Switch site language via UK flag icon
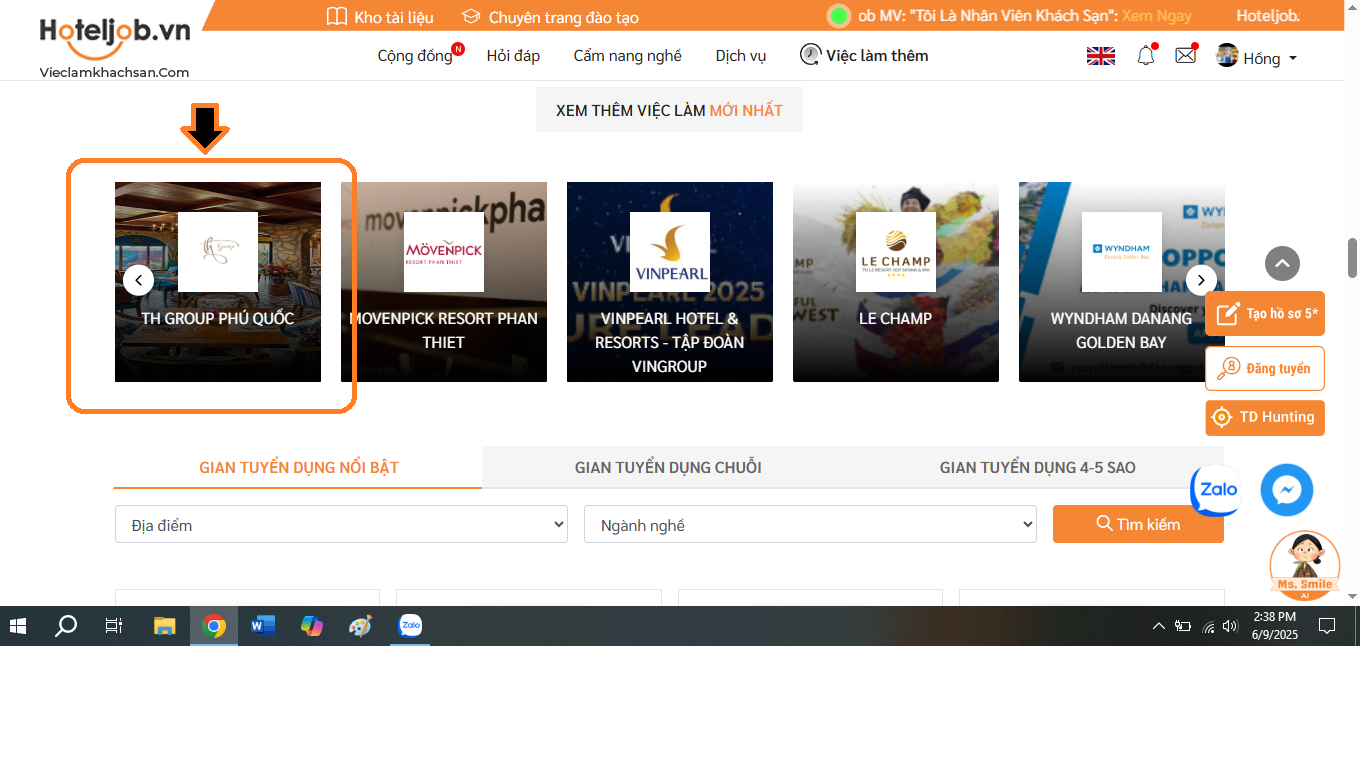The height and width of the screenshot is (768, 1366). point(1100,56)
